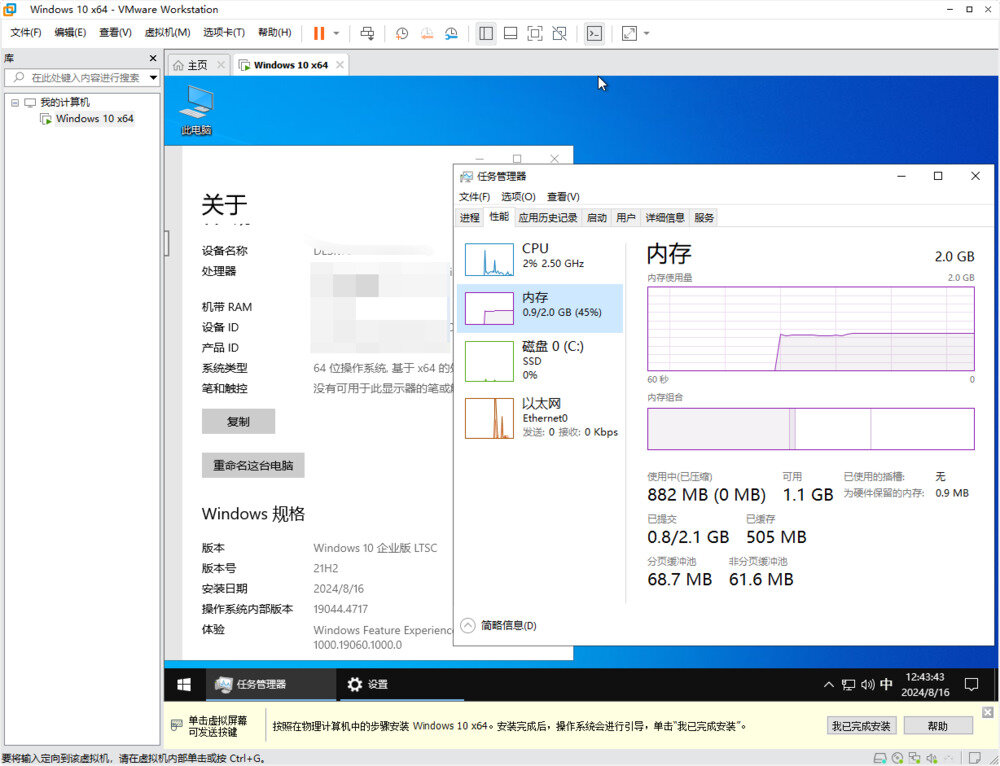Toggle the show thumbnail bar icon
The height and width of the screenshot is (766, 1000).
(x=509, y=33)
